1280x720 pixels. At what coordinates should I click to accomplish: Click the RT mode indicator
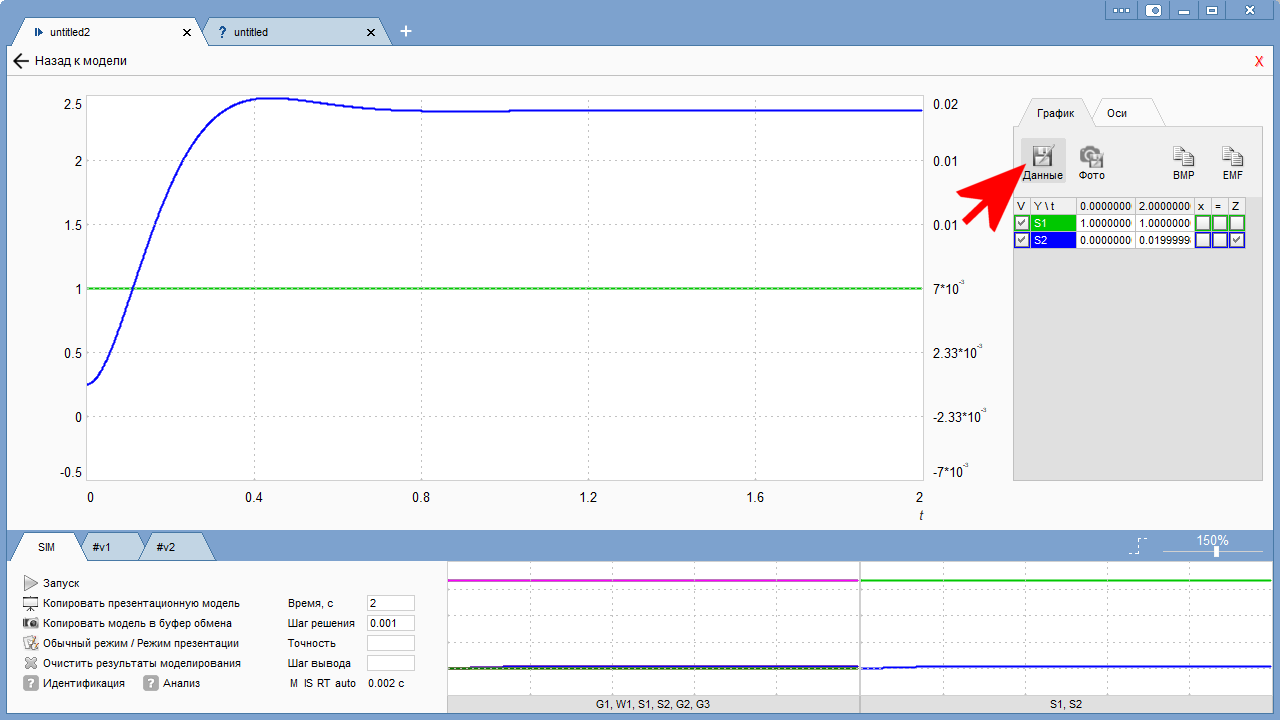click(323, 683)
